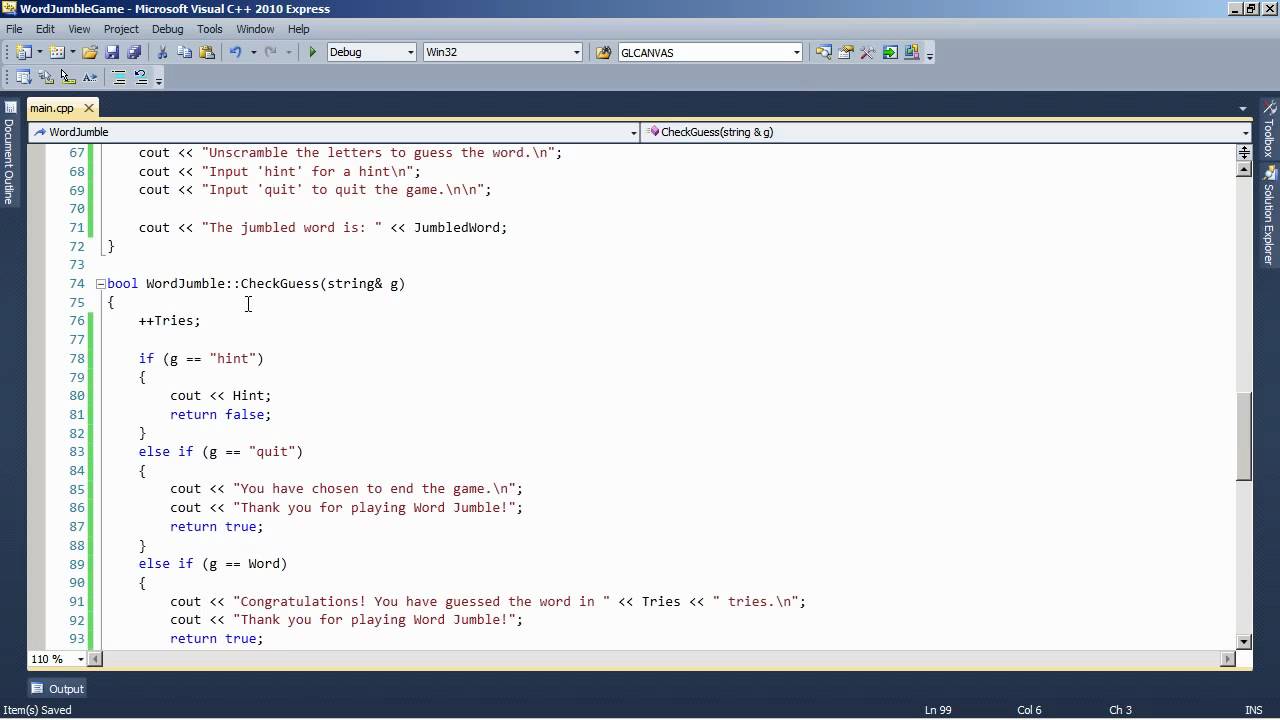Click the Paste clipboard icon

click(207, 52)
